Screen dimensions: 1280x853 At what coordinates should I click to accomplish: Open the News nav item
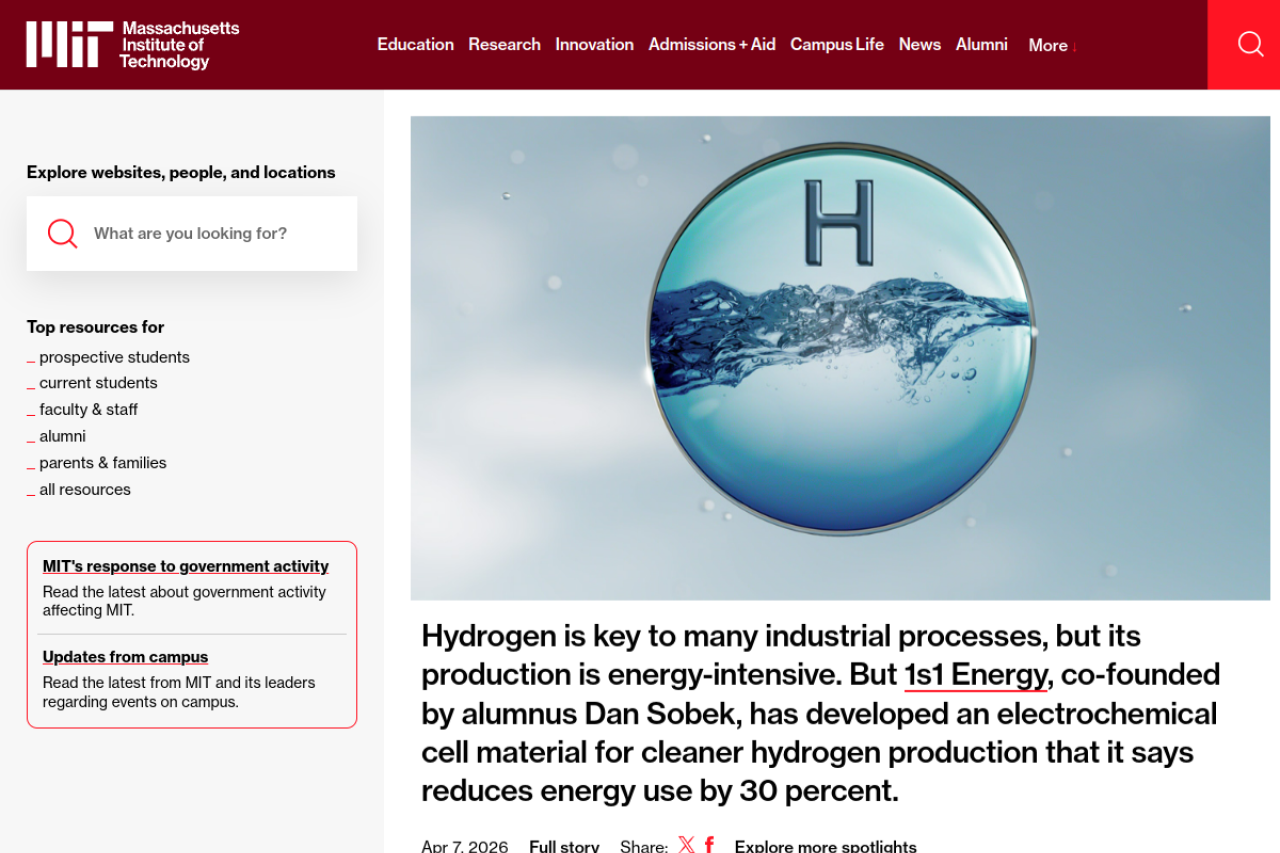click(x=919, y=44)
